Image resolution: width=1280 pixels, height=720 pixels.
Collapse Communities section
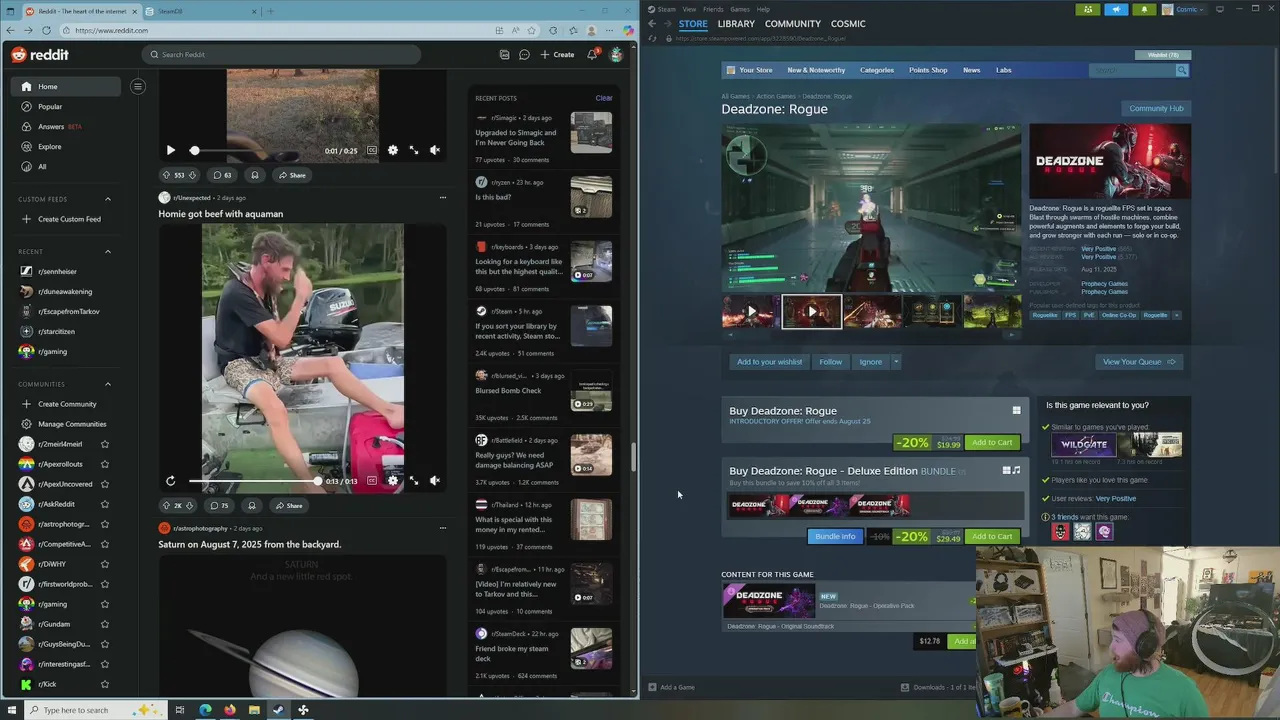point(108,384)
